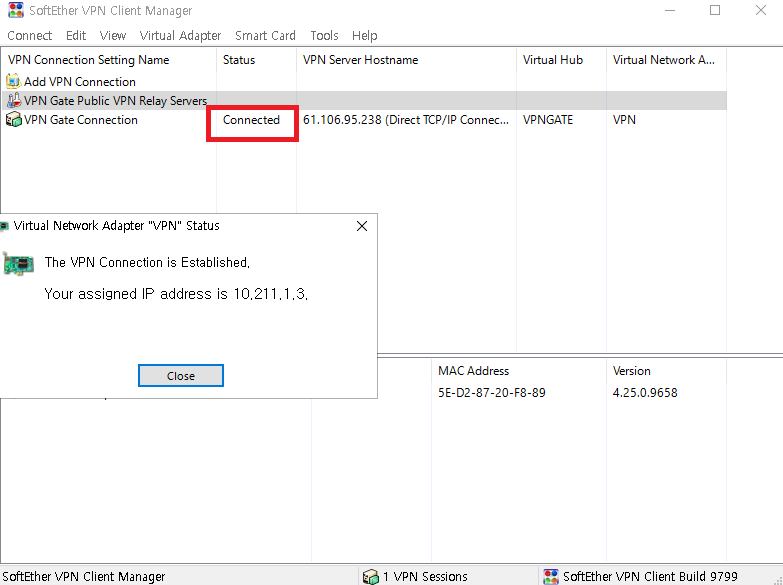Screen dimensions: 783x585
Task: Click the VPN Gate Public Relay Servers icon
Action: (13, 100)
